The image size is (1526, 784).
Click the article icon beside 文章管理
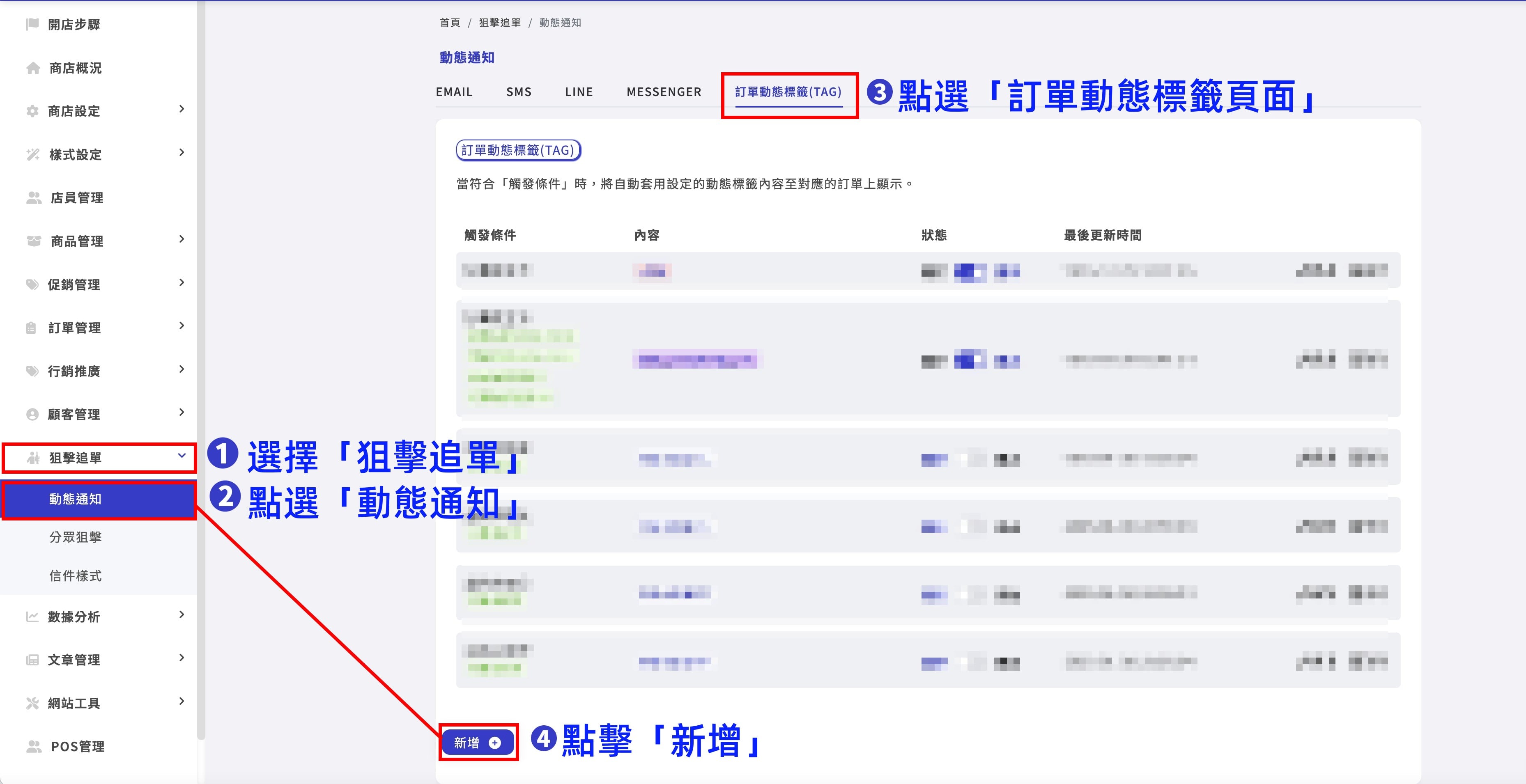tap(32, 660)
